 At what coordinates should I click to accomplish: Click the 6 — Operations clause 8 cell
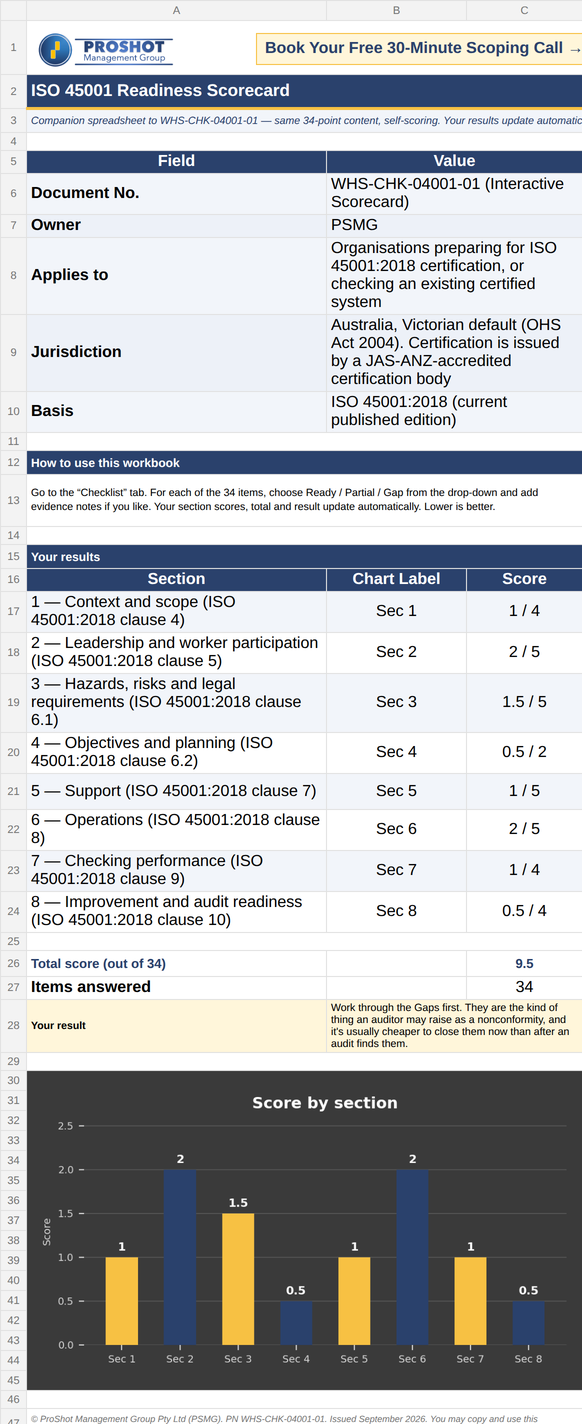point(176,829)
